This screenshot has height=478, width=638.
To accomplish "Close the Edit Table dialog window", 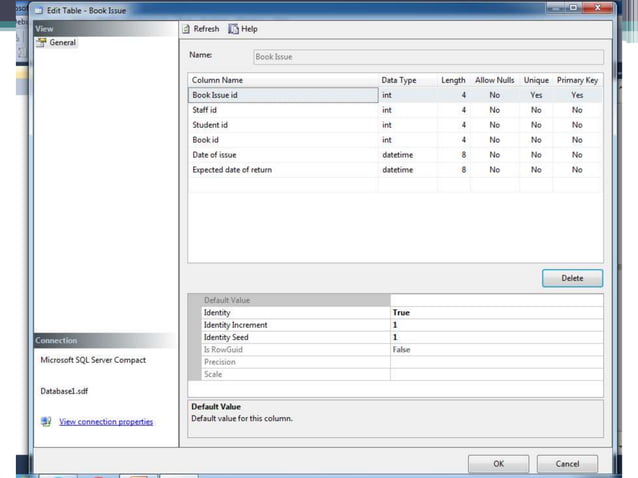I will (603, 8).
